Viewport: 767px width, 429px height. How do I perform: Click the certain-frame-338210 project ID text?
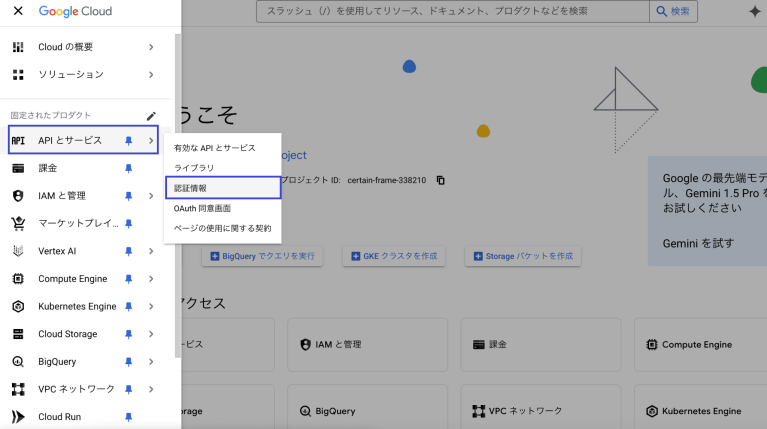(386, 181)
